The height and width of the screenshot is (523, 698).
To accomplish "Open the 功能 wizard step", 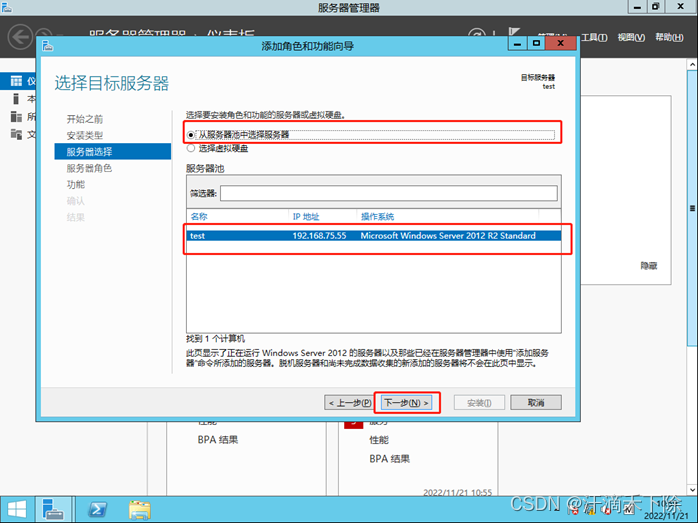I will (x=76, y=185).
